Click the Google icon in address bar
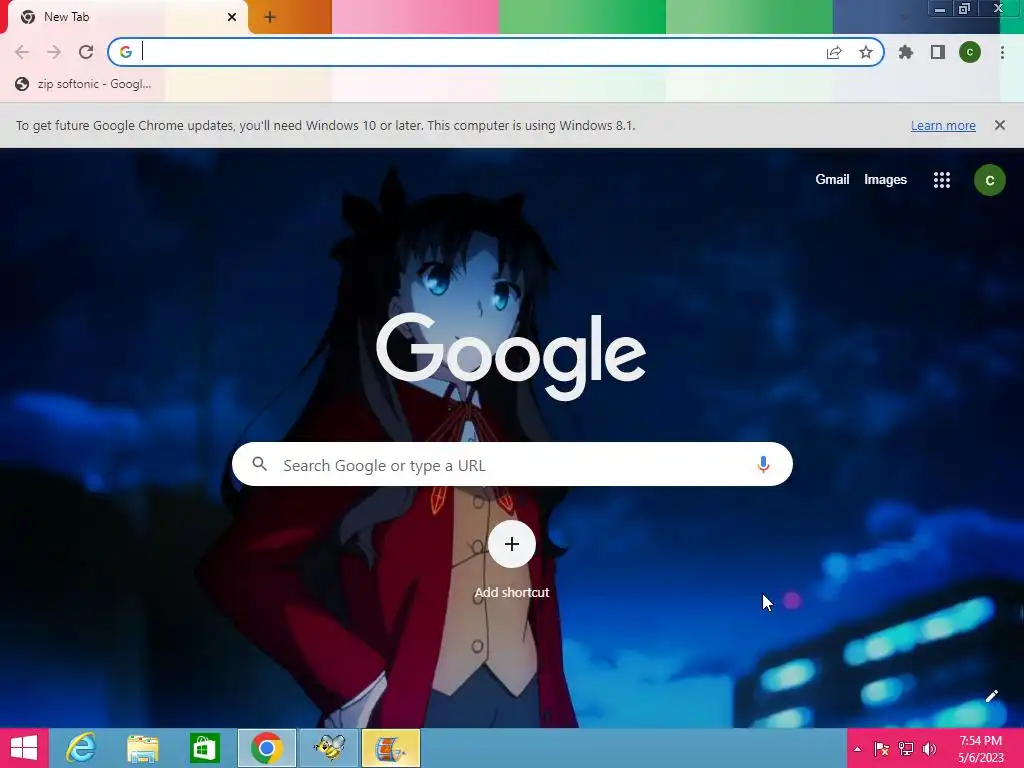The width and height of the screenshot is (1024, 768). click(126, 52)
